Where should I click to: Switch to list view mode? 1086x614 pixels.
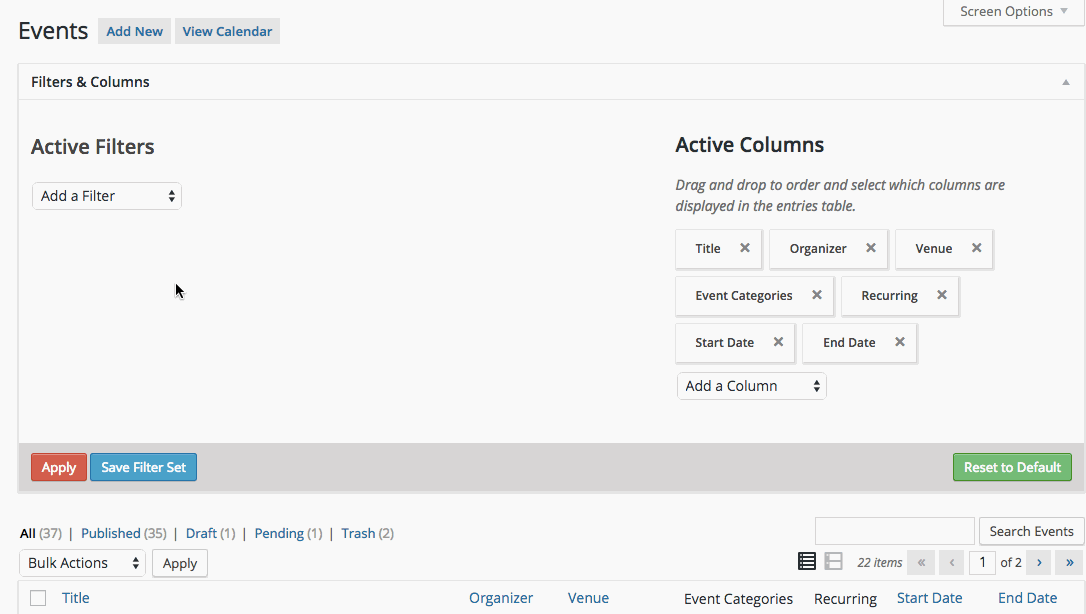807,561
